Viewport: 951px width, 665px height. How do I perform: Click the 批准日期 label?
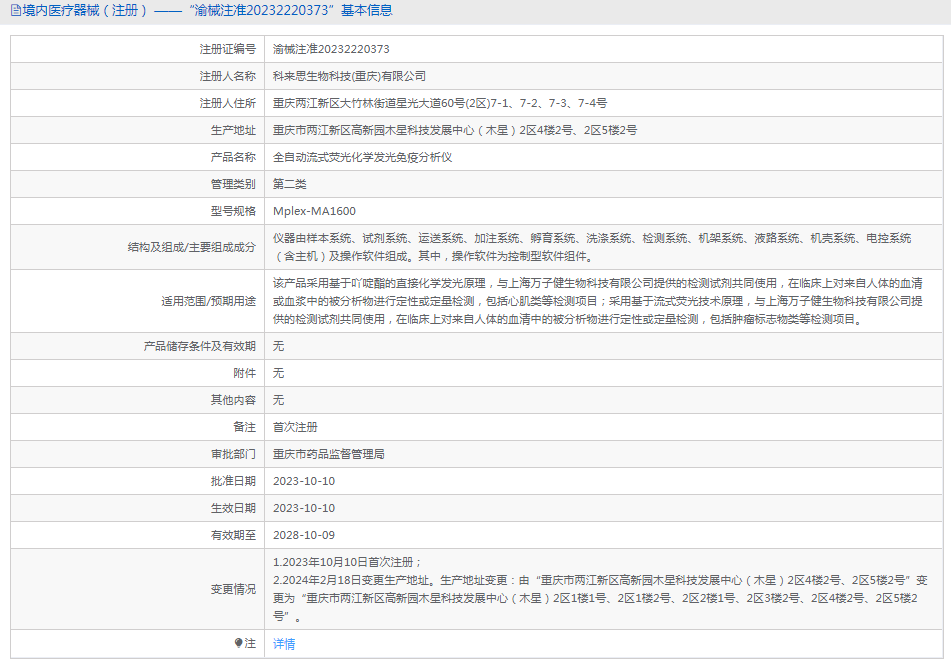click(x=233, y=481)
